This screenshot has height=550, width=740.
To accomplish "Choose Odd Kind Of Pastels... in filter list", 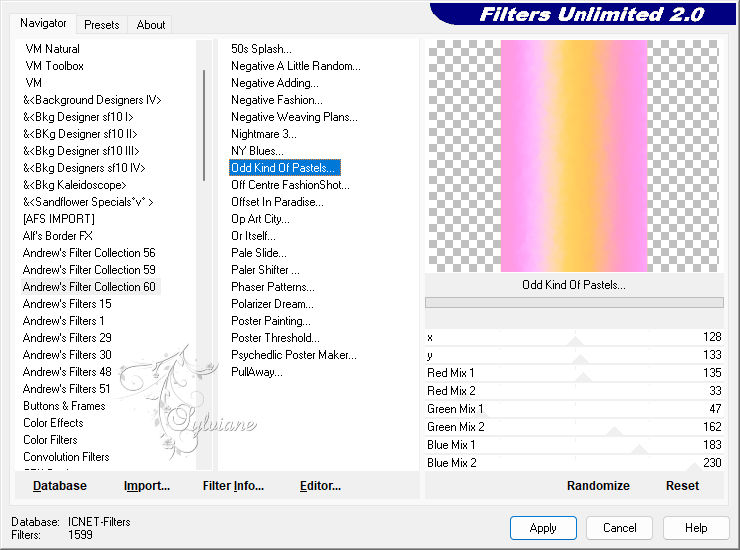I will pyautogui.click(x=285, y=168).
